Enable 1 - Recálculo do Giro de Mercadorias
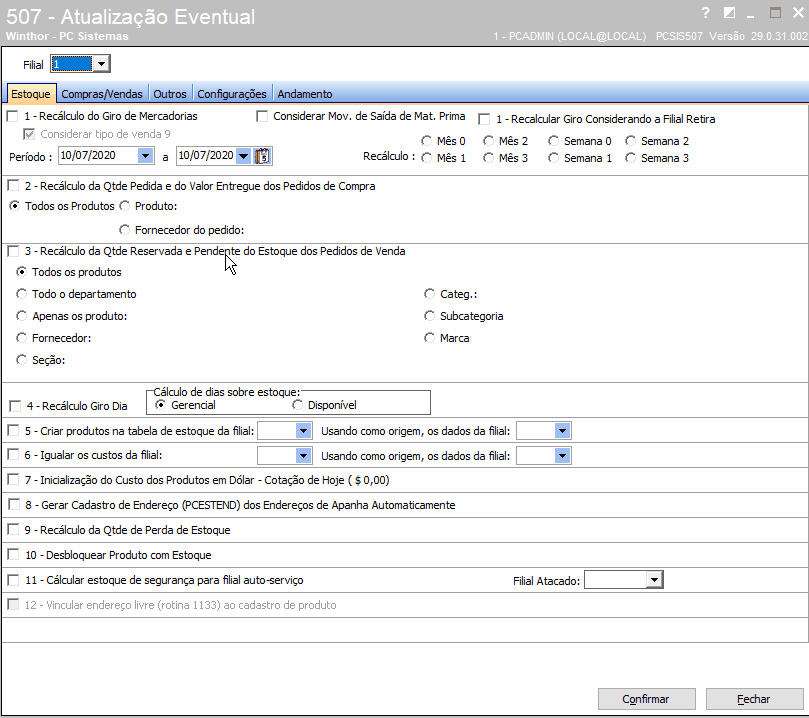The image size is (809, 718). click(12, 117)
